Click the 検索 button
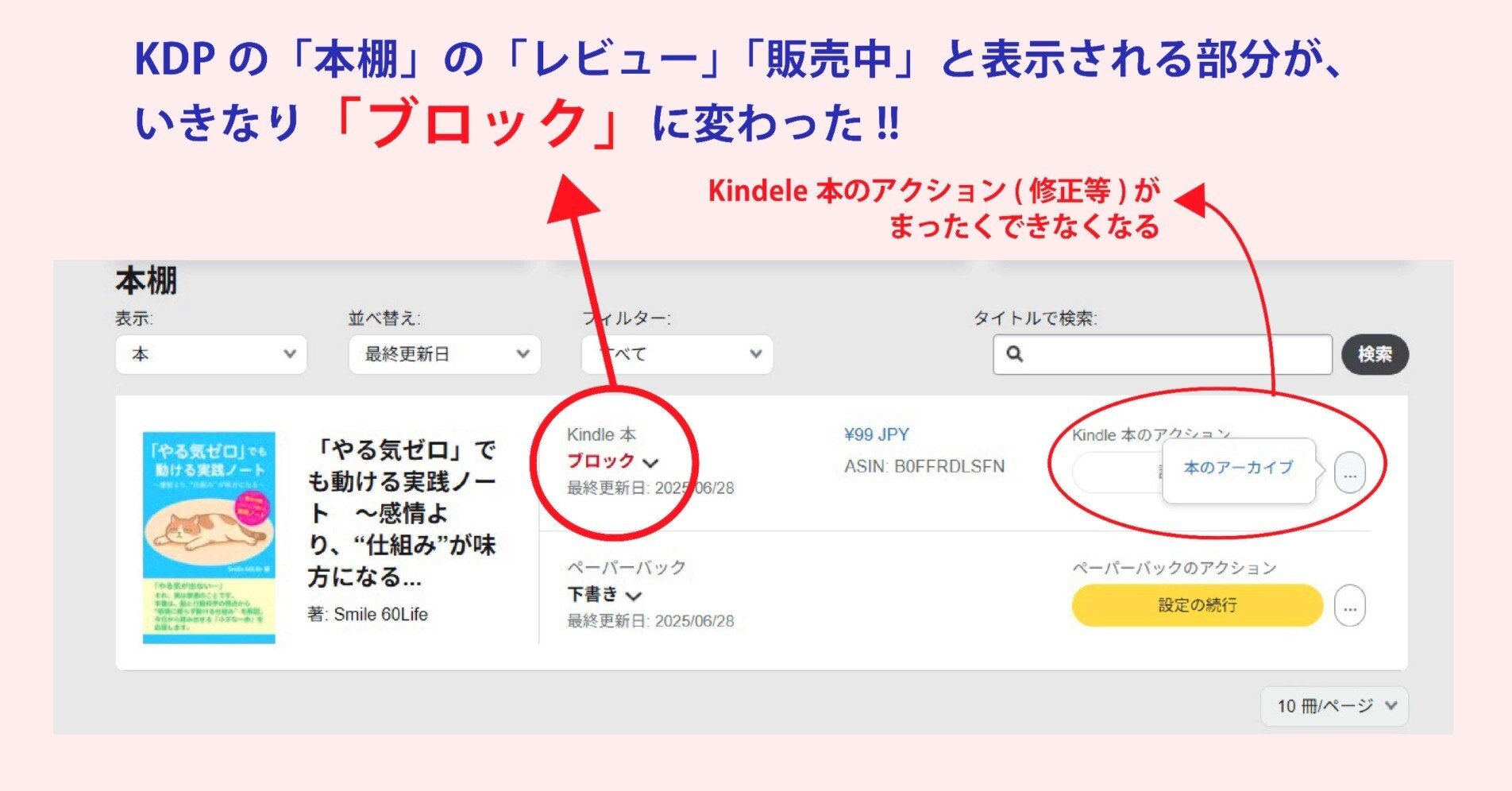Viewport: 1512px width, 791px height. pyautogui.click(x=1375, y=354)
